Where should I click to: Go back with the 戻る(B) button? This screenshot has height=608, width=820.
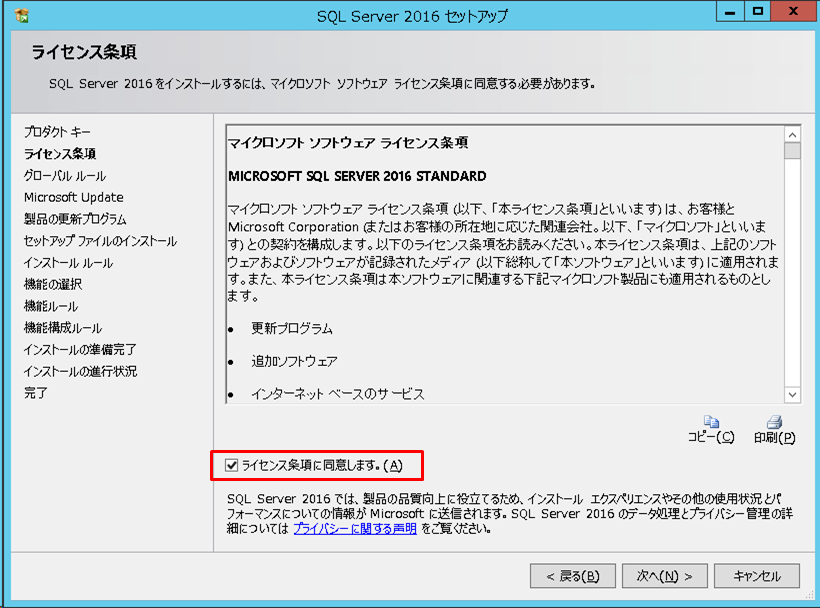pos(573,576)
